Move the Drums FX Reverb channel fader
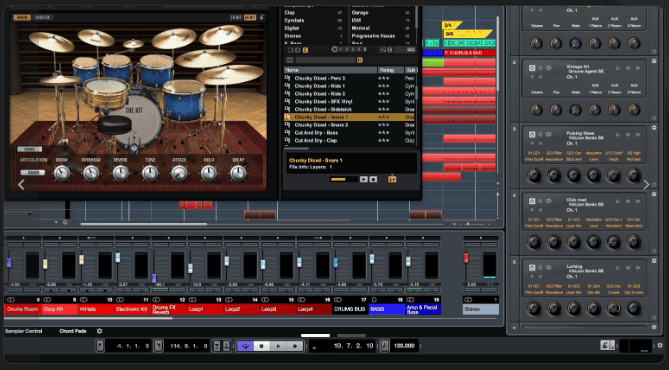This screenshot has width=669, height=370. 154,278
